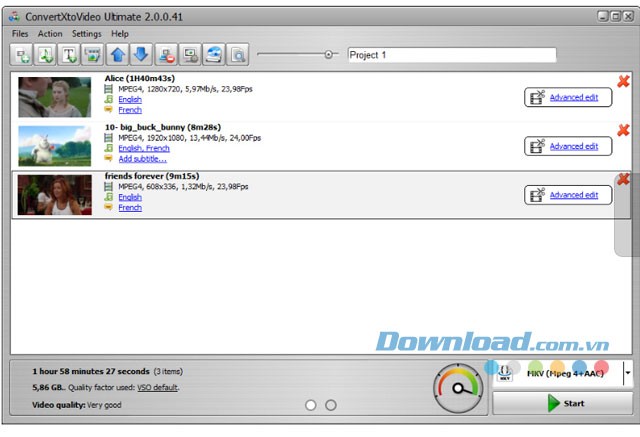Open the Settings menu
This screenshot has height=437, width=640.
pyautogui.click(x=87, y=34)
